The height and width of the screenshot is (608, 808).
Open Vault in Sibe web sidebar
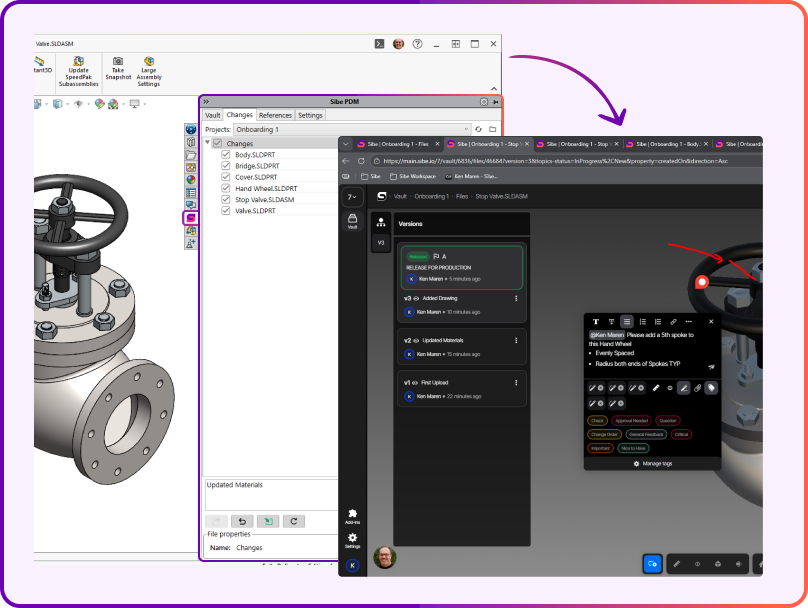coord(352,221)
